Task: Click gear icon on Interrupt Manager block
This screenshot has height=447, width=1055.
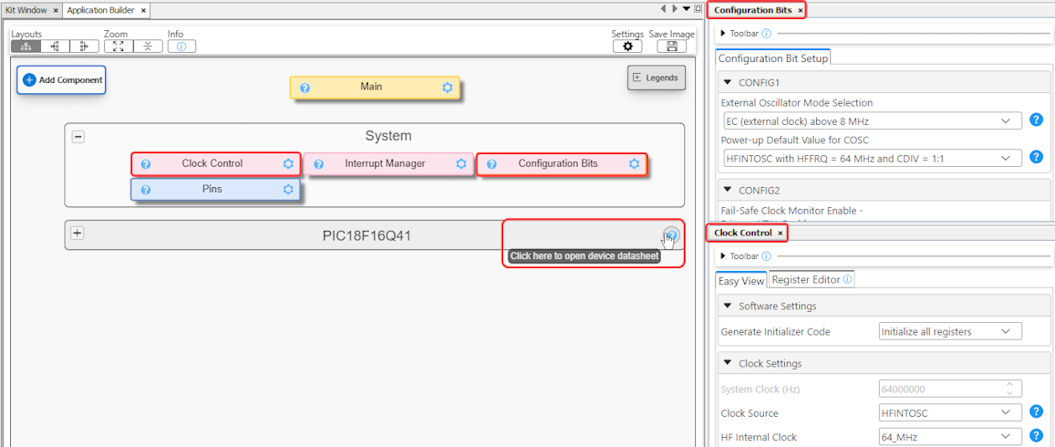Action: coord(461,164)
